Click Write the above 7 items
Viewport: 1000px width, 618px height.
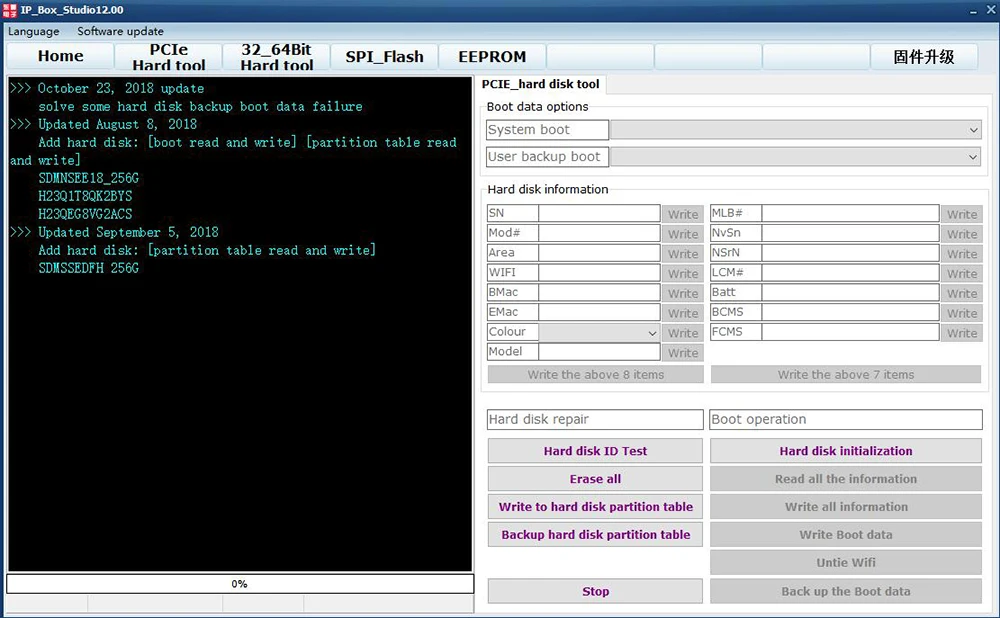(846, 374)
